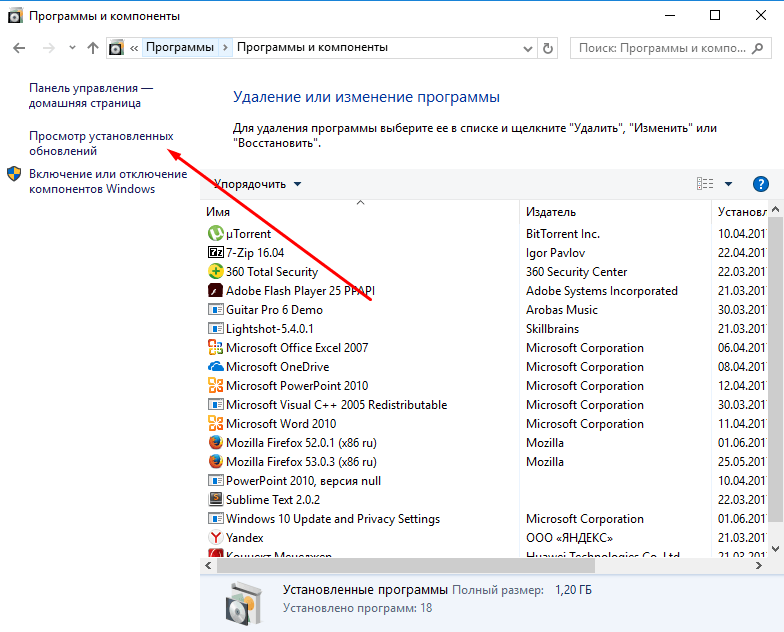Select Программы и компоненты breadcrumb

(312, 48)
